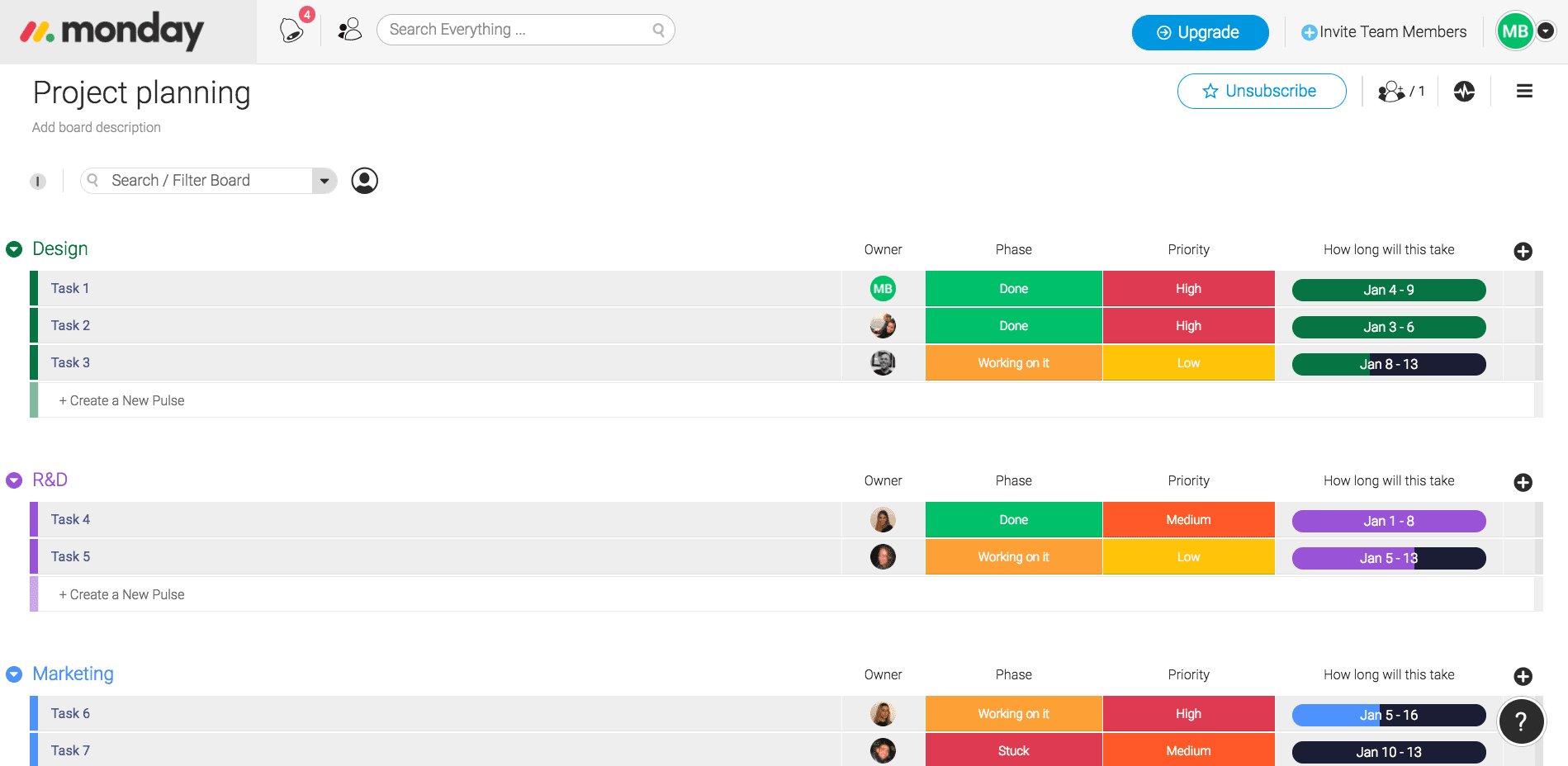
Task: Filter board by person icon
Action: tap(364, 181)
